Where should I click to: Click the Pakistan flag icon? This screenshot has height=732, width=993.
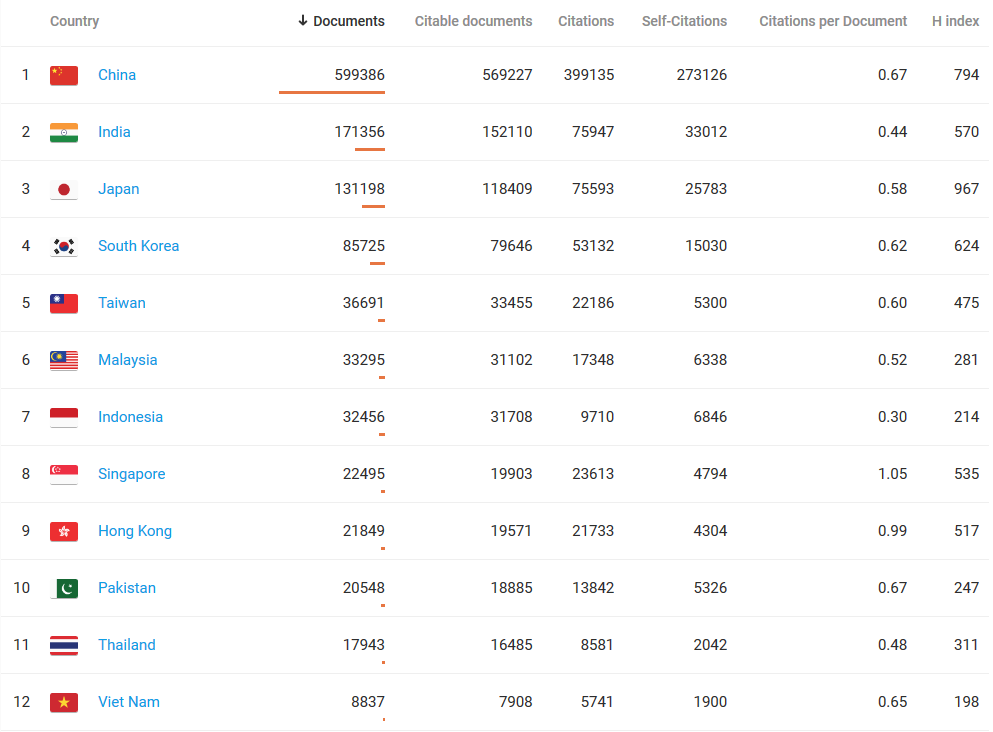tap(64, 588)
